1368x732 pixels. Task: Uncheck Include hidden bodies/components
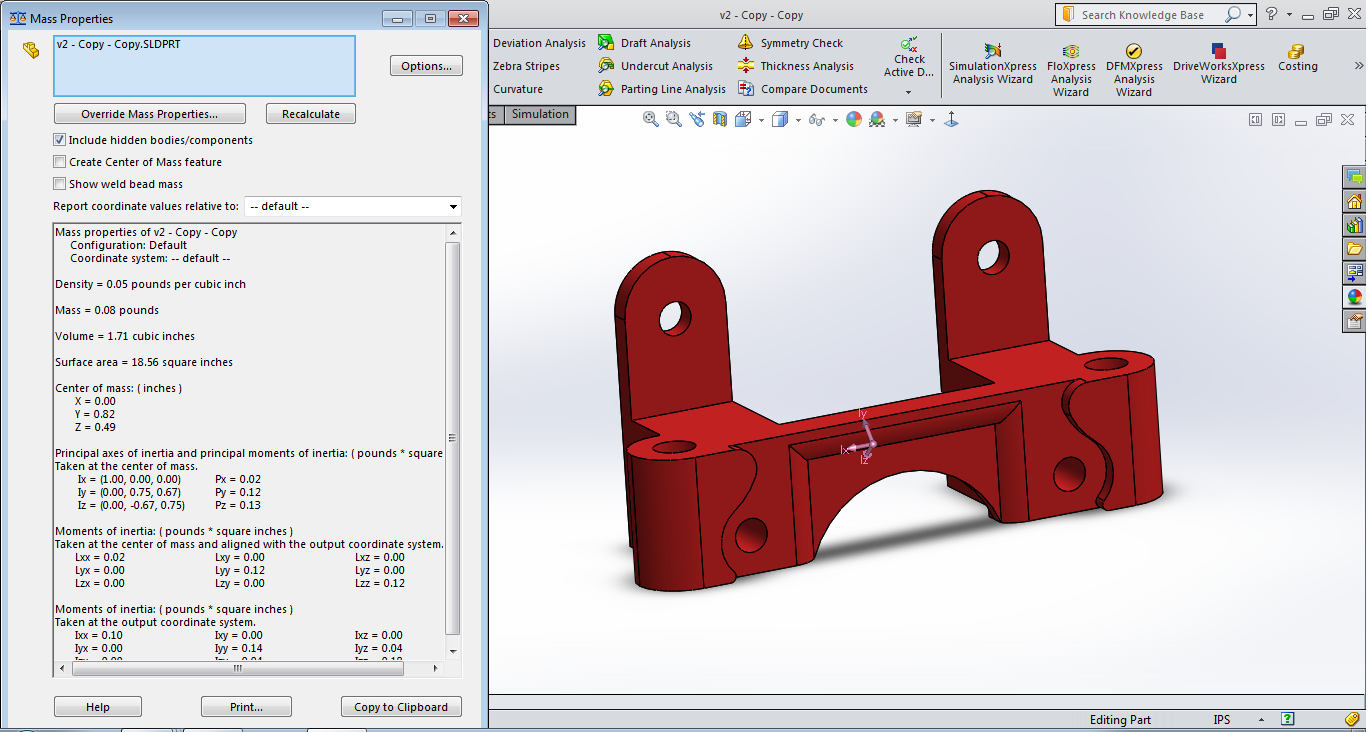[60, 140]
